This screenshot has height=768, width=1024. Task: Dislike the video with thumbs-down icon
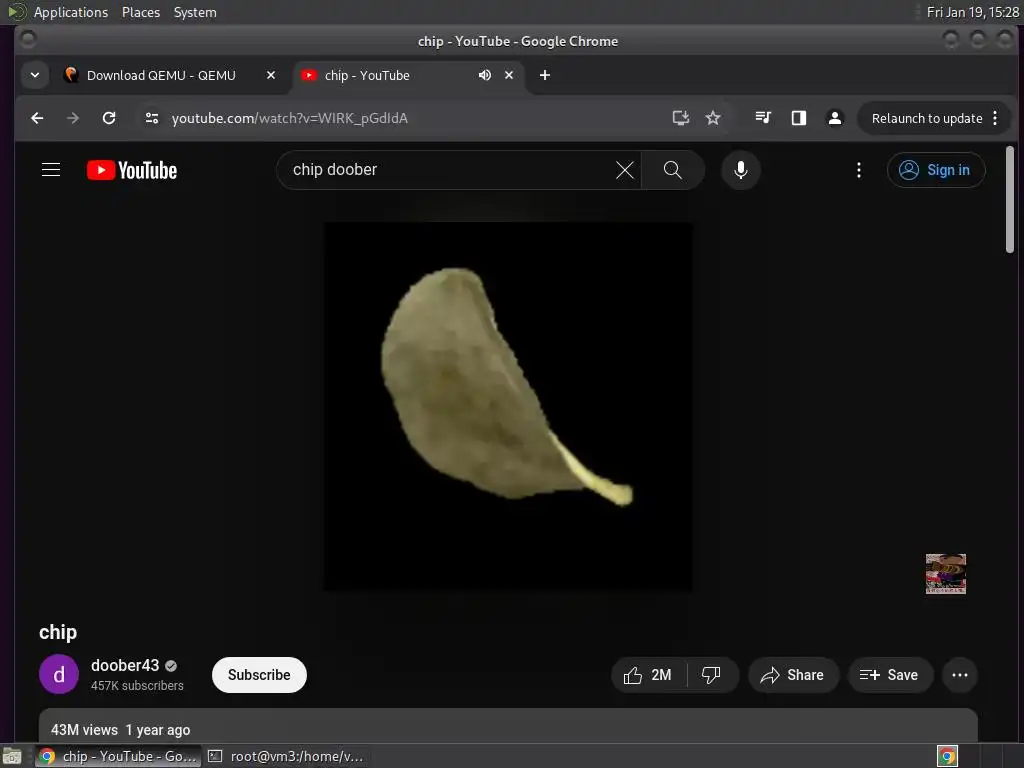point(711,675)
